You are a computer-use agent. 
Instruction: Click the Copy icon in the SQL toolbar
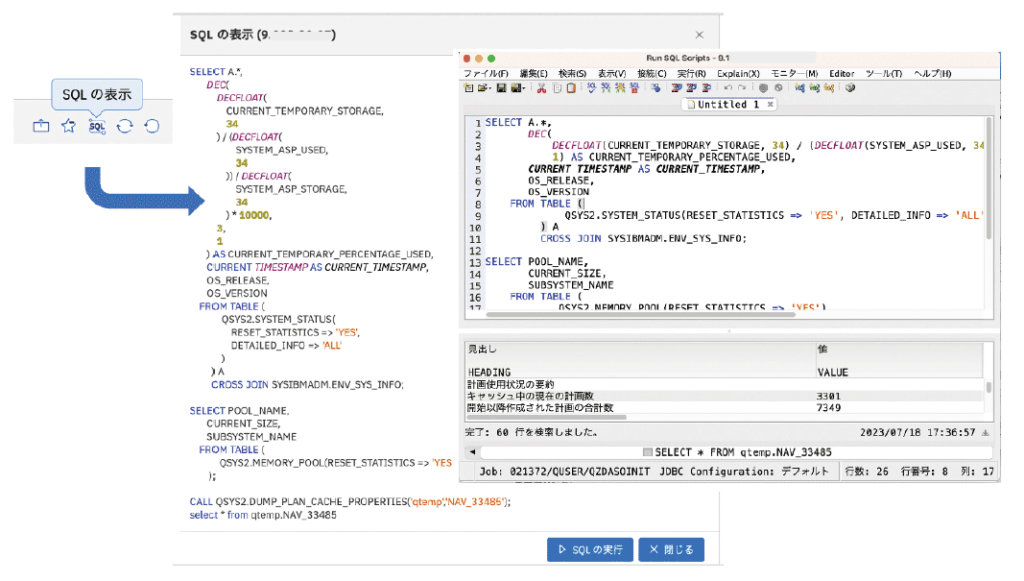pos(556,89)
